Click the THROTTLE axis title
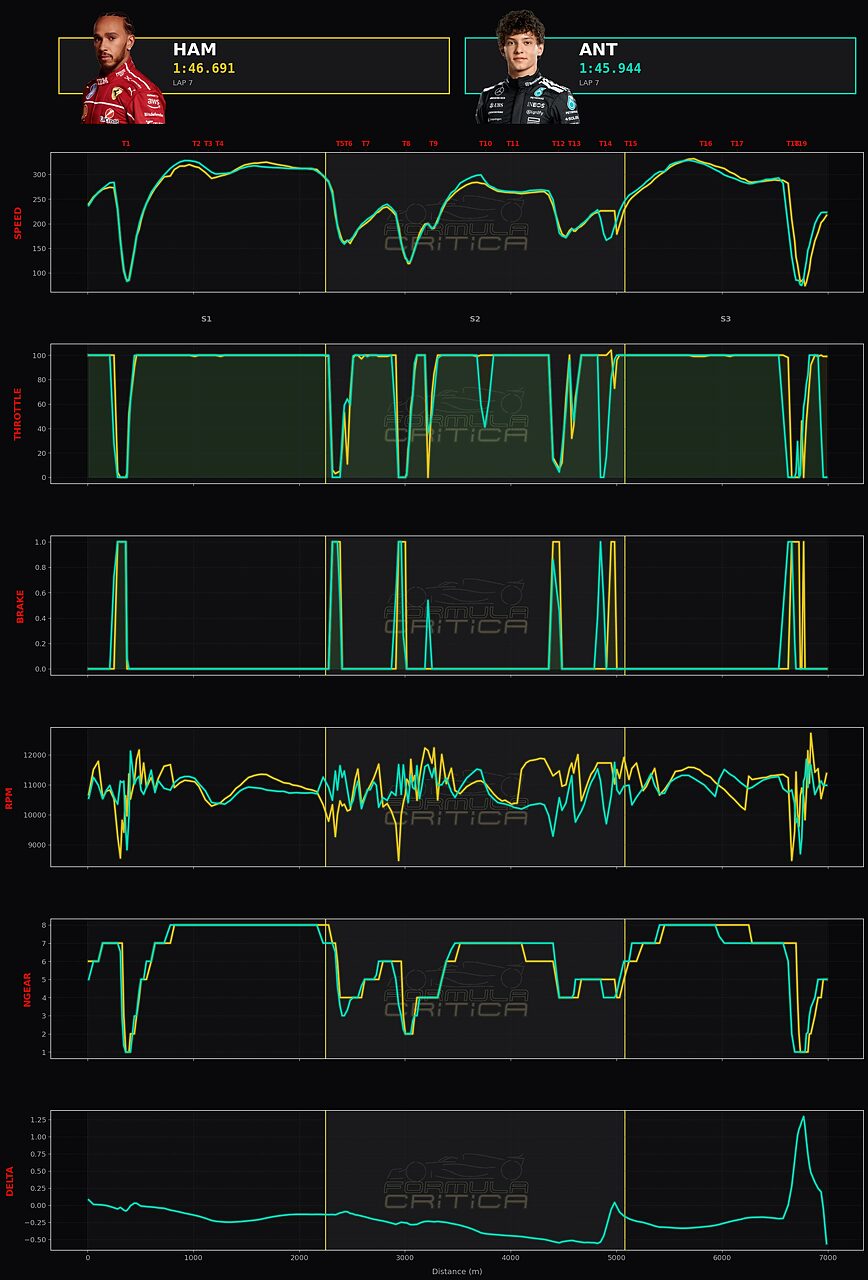The image size is (868, 1280). coord(17,414)
